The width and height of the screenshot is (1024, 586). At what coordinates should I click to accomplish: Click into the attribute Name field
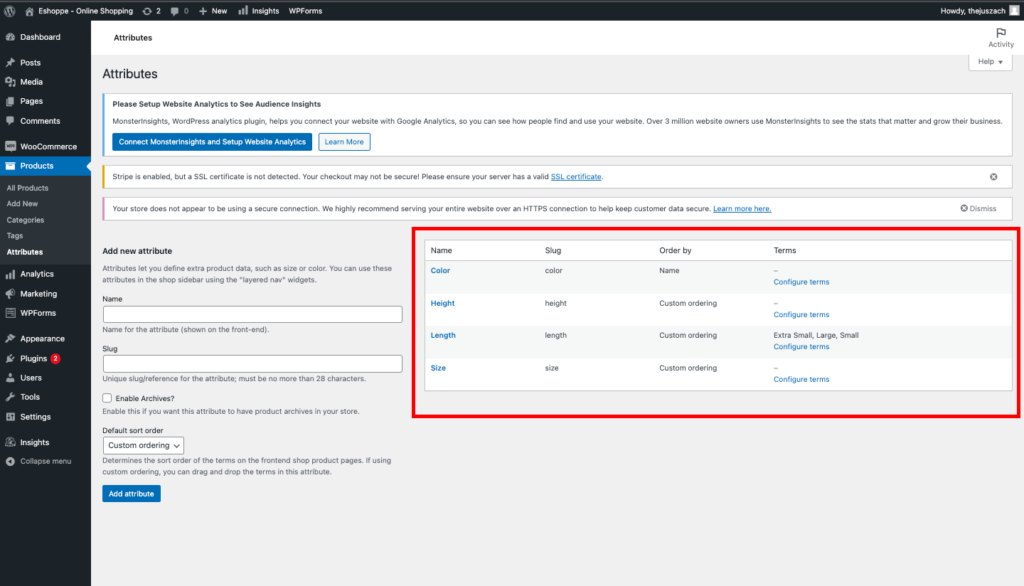coord(252,314)
